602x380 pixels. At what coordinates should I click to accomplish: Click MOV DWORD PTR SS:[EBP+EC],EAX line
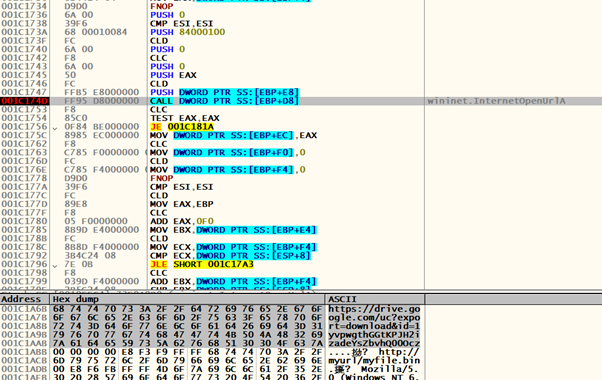click(x=233, y=135)
